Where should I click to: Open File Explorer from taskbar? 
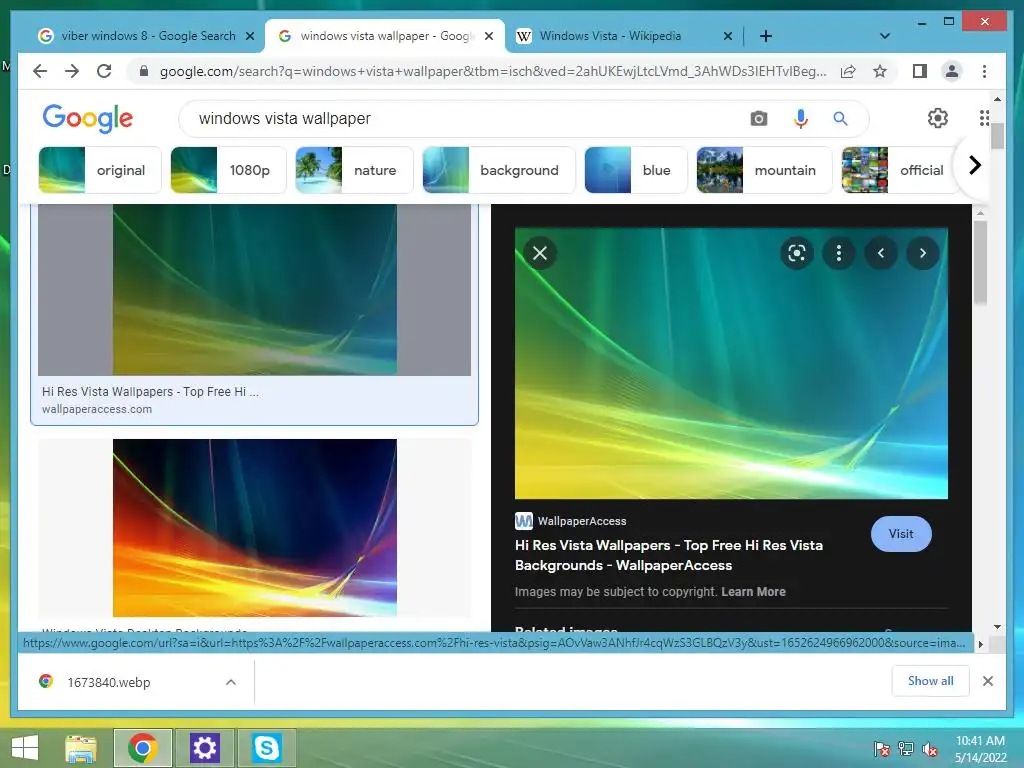click(x=80, y=748)
